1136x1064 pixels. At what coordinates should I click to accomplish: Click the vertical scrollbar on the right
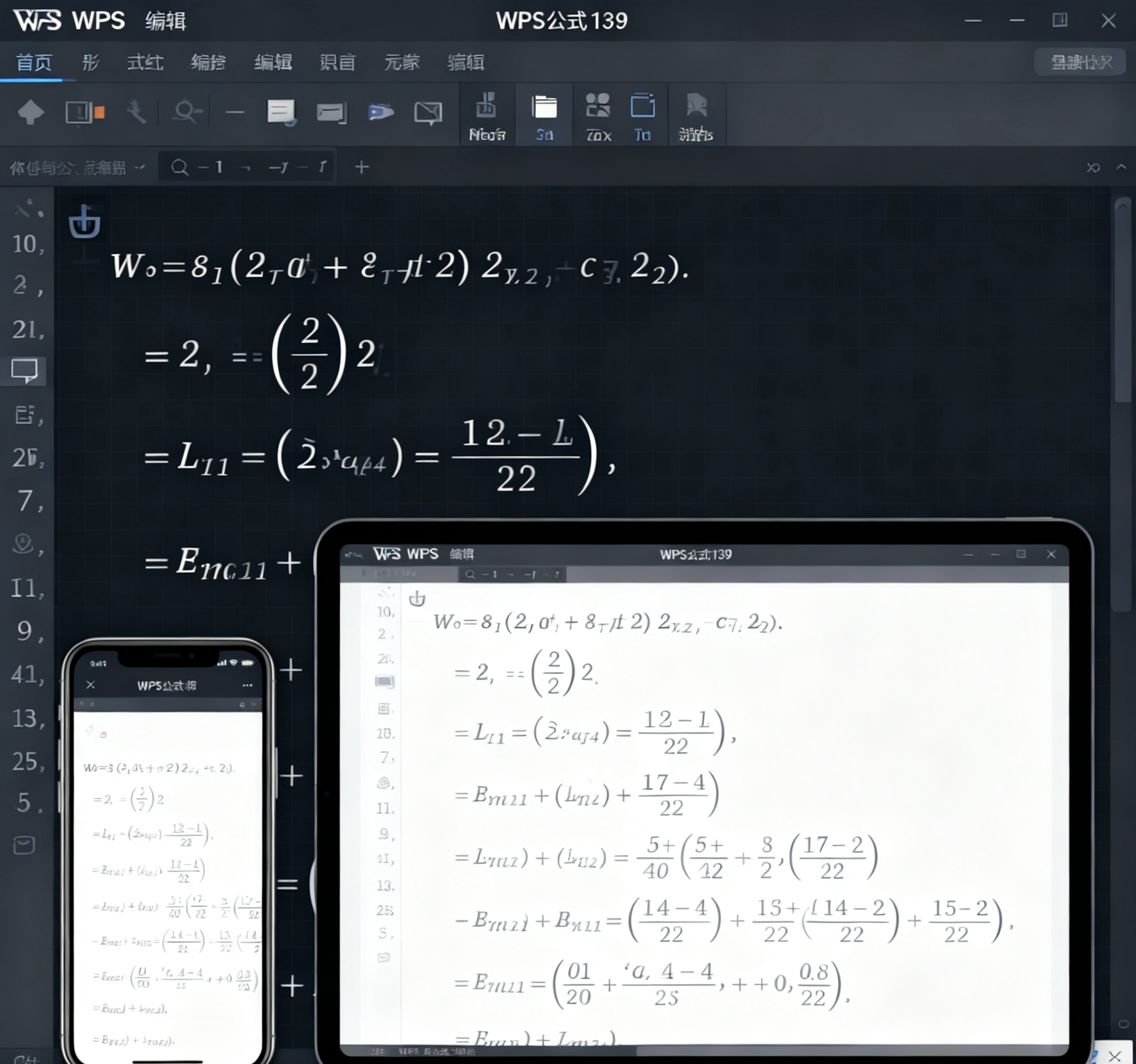(x=1122, y=300)
